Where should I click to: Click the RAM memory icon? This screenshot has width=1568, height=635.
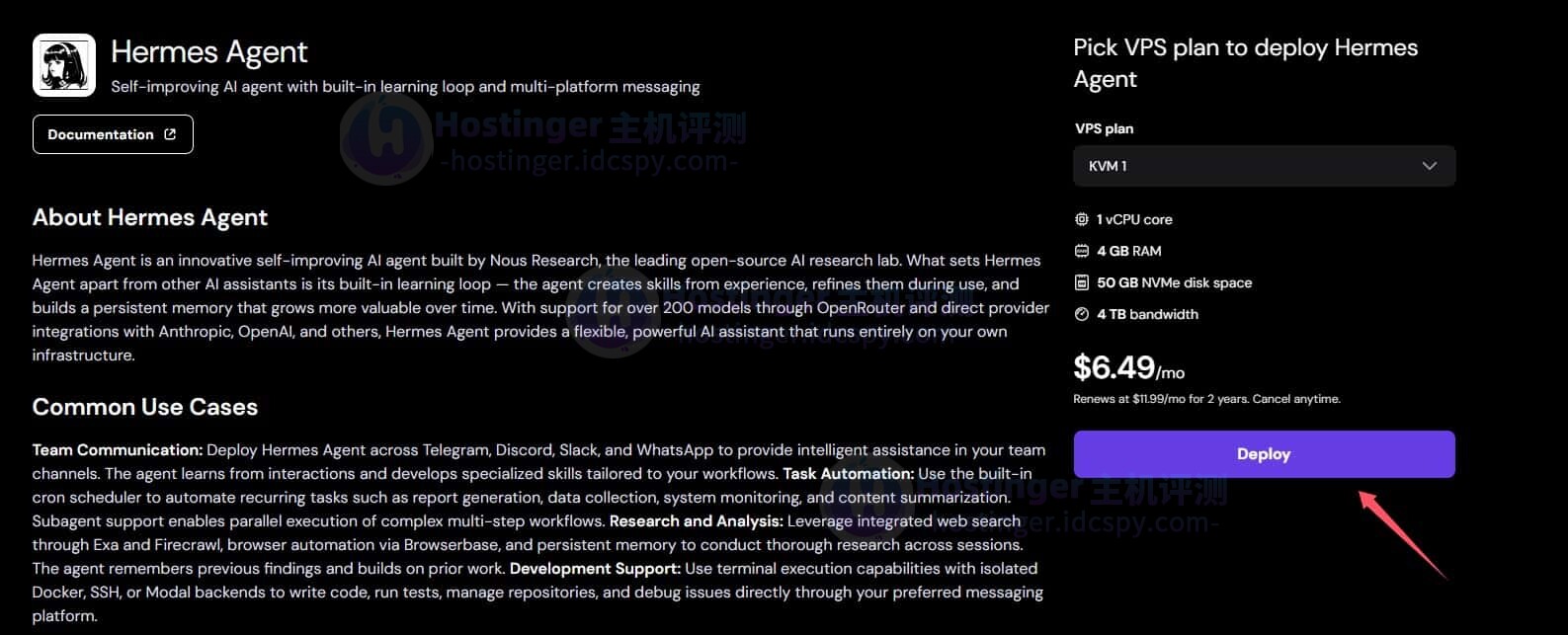[x=1082, y=251]
